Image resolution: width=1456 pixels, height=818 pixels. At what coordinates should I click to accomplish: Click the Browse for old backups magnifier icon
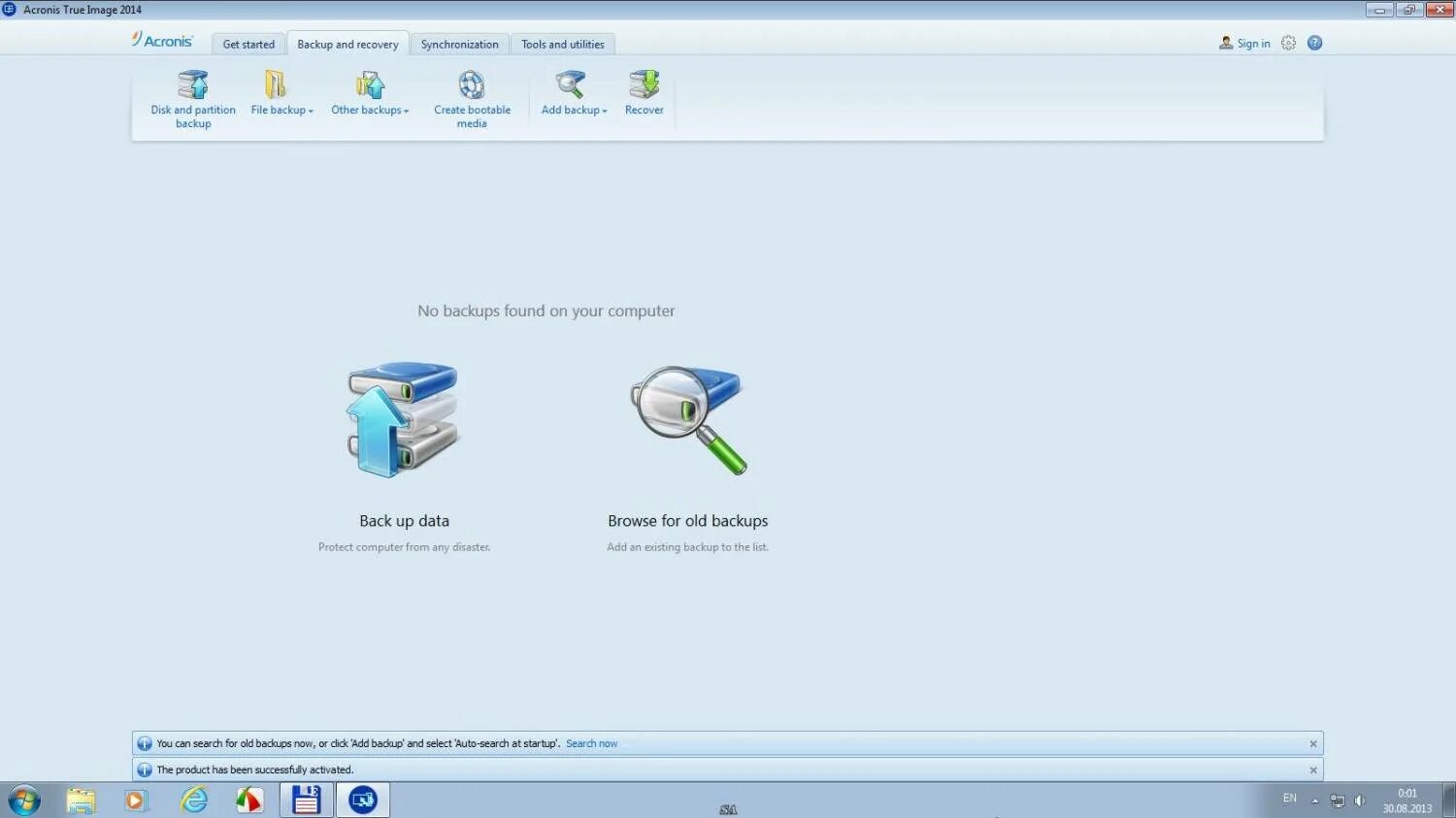688,420
